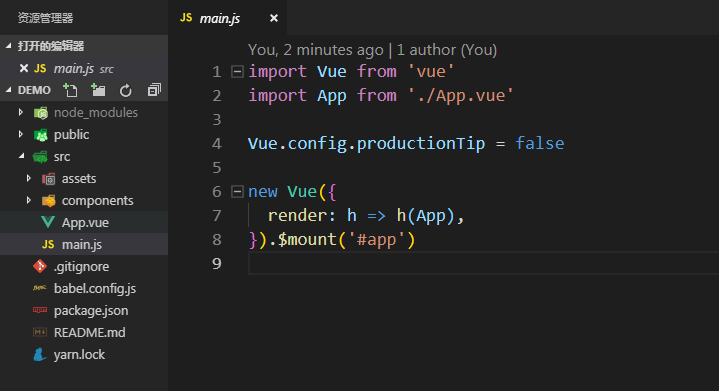Click the yarn icon beside yarn.lock
This screenshot has width=719, height=391.
tap(40, 354)
